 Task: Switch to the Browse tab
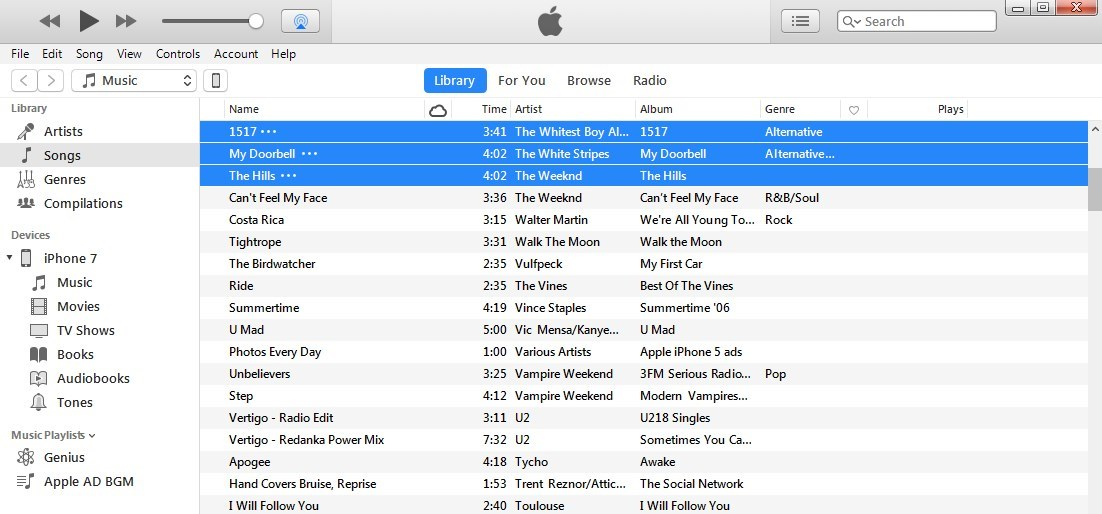(589, 80)
